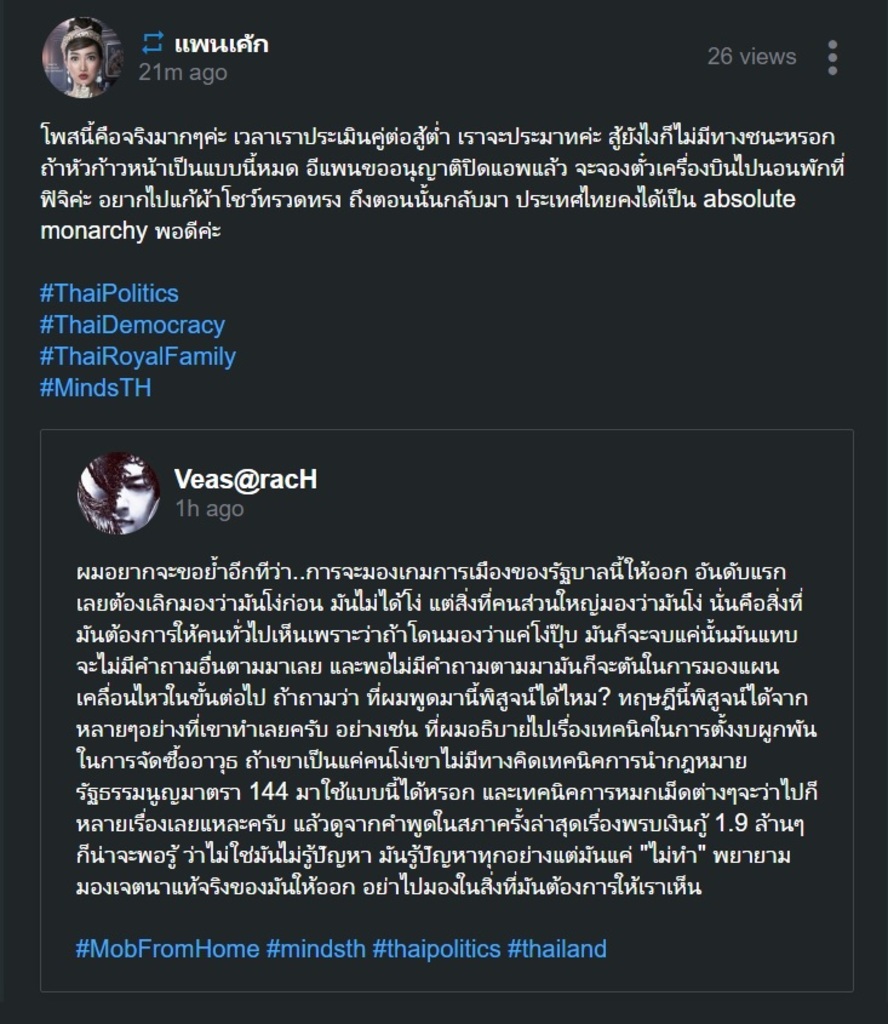This screenshot has width=888, height=1024.
Task: Open the #MobFromHome hashtag
Action: click(x=167, y=948)
